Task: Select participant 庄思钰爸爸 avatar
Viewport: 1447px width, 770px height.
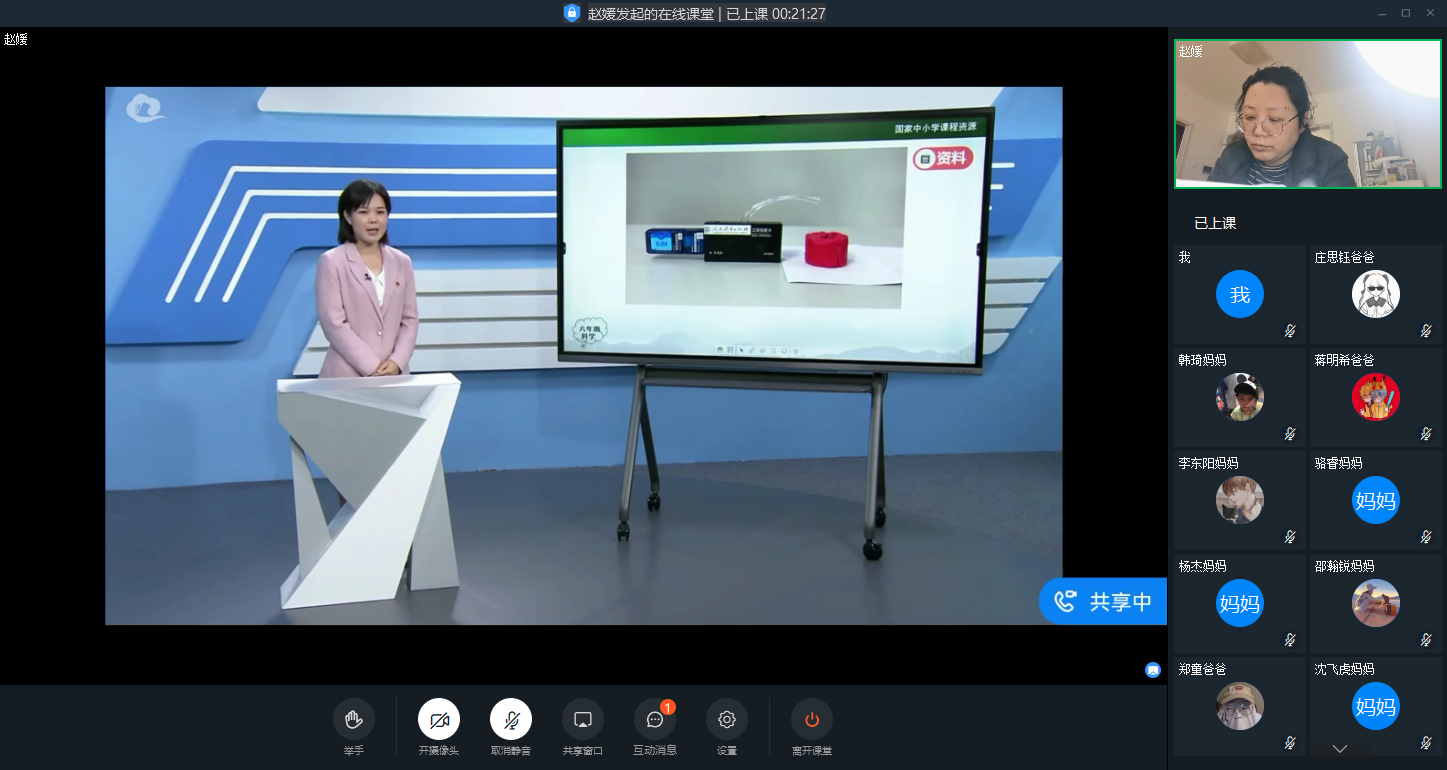Action: tap(1375, 295)
